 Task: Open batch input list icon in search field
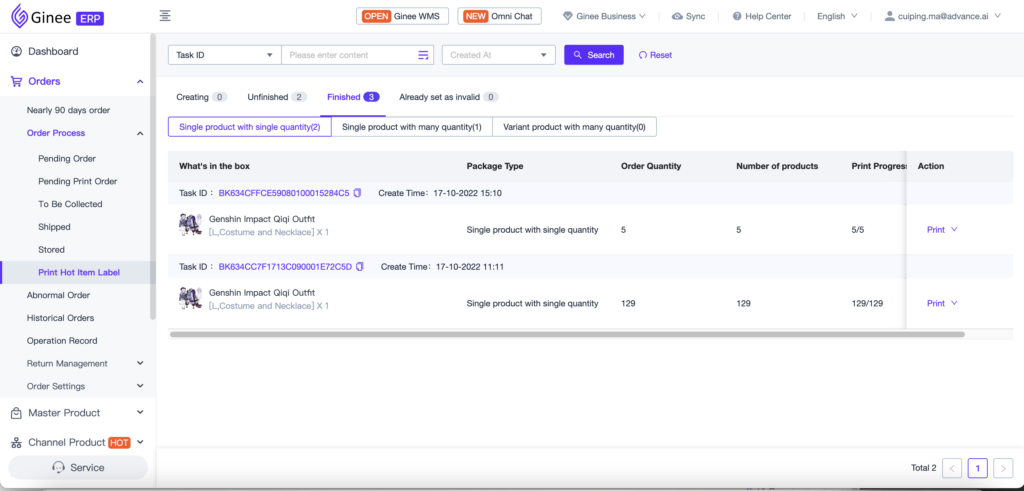423,55
